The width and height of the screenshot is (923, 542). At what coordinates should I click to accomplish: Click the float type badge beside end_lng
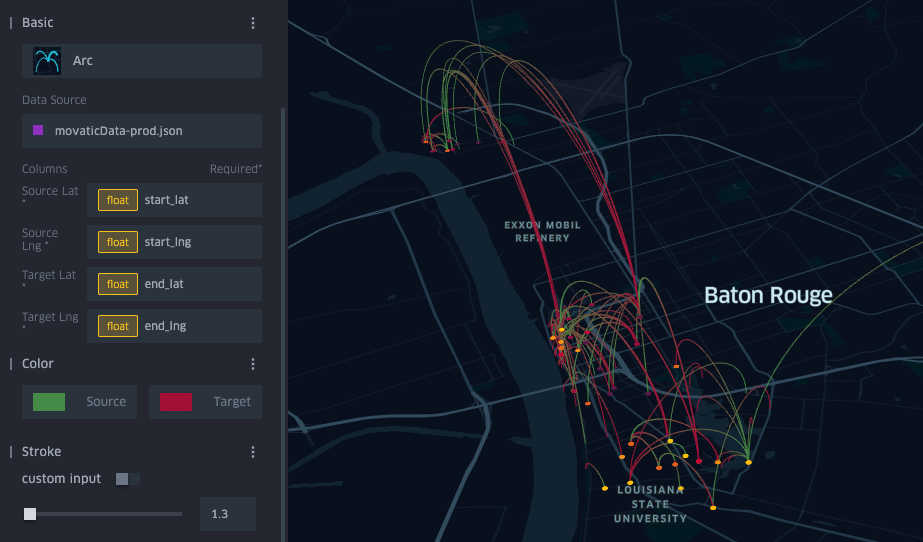118,326
